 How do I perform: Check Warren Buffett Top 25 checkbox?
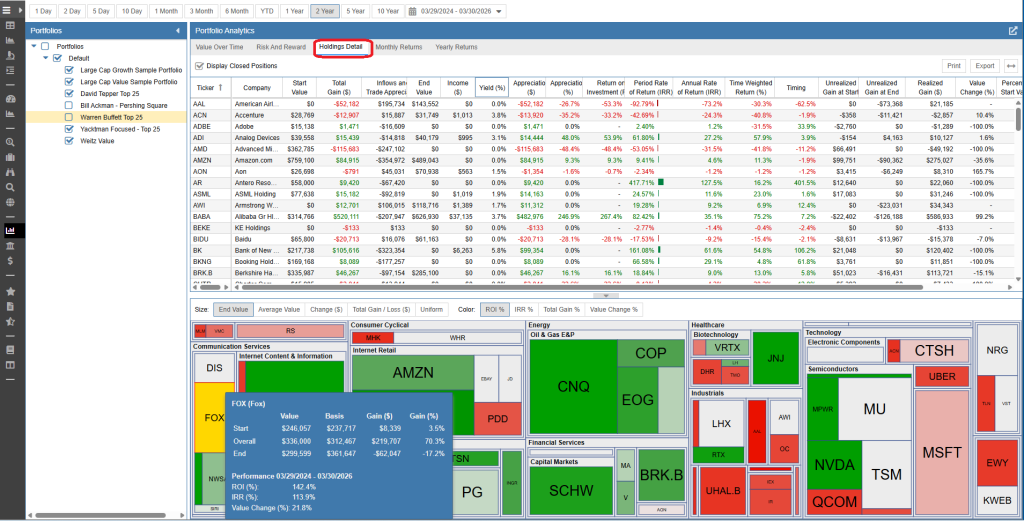pos(69,117)
